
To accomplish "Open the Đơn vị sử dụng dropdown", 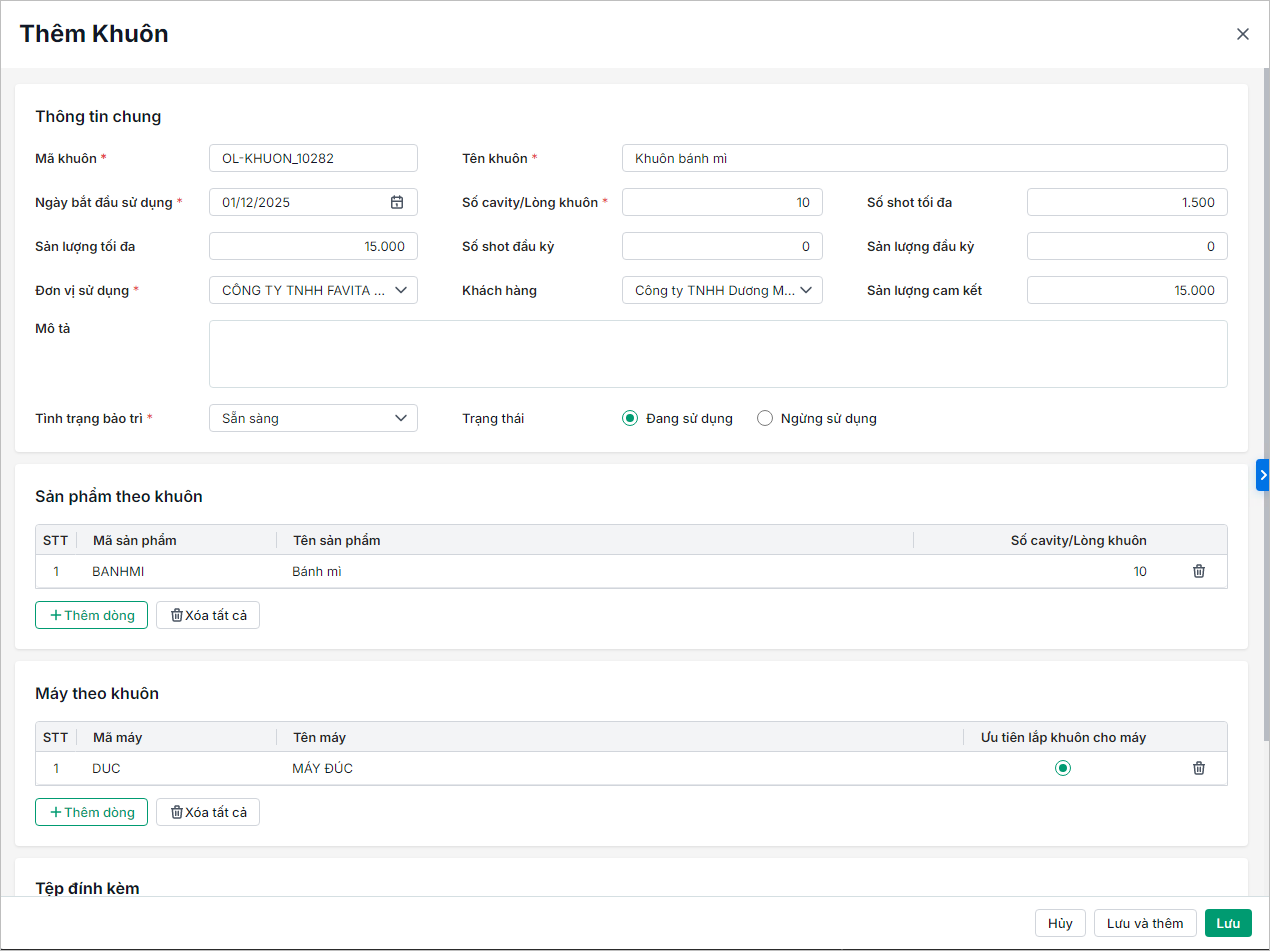I will pos(313,290).
